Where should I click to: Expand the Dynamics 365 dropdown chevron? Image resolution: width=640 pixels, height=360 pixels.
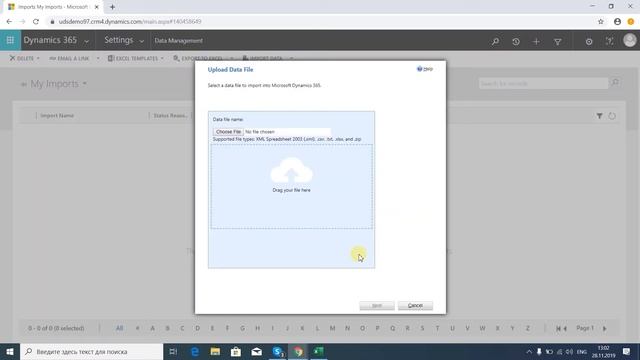[x=87, y=41]
